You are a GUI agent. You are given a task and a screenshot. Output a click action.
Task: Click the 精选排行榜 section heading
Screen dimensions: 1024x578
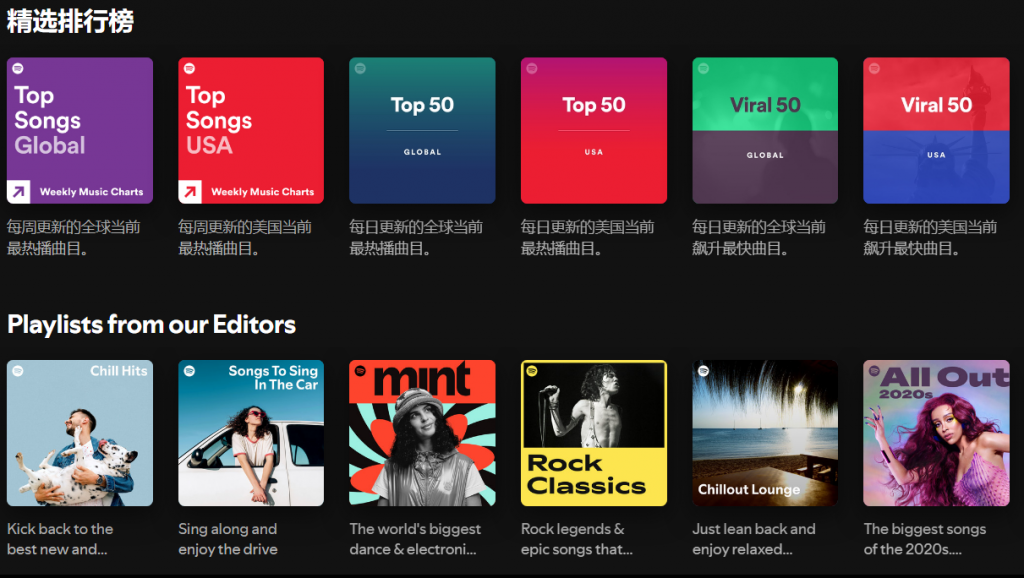click(x=71, y=21)
